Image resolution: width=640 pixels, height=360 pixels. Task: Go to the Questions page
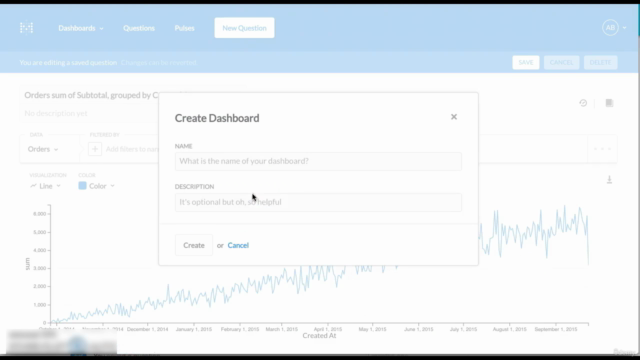pos(139,28)
